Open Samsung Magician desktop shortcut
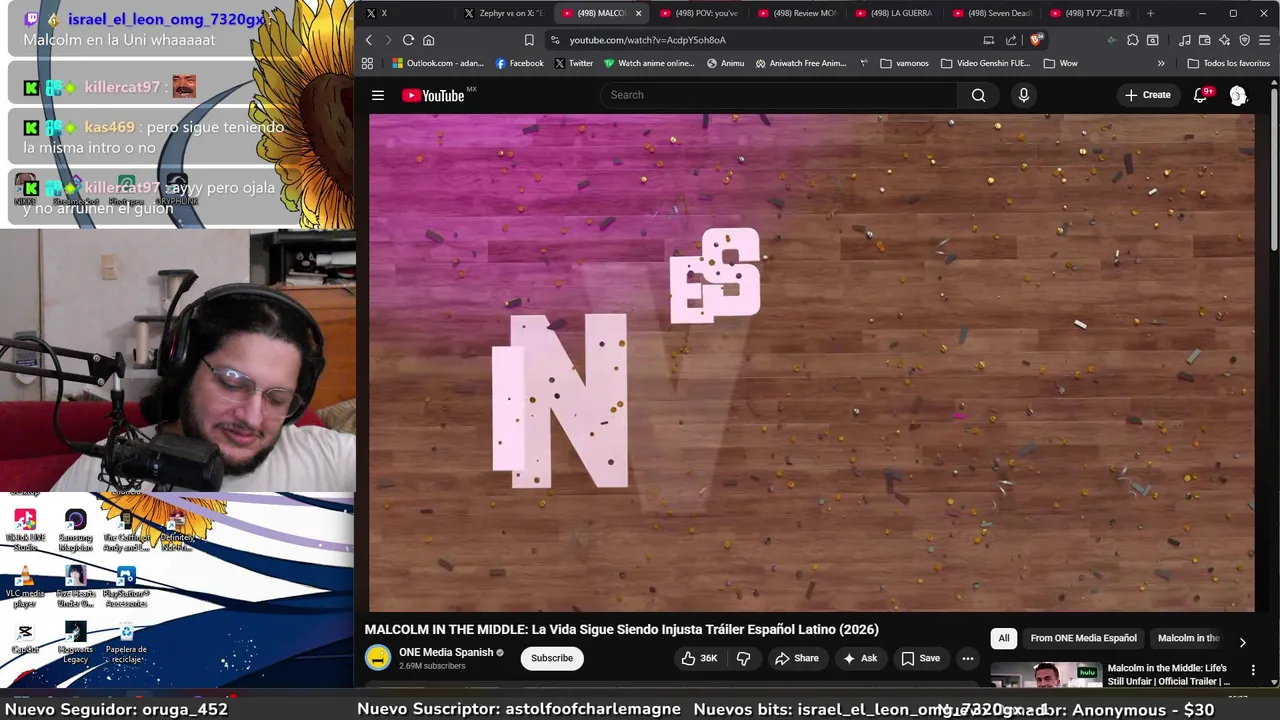 pyautogui.click(x=75, y=530)
